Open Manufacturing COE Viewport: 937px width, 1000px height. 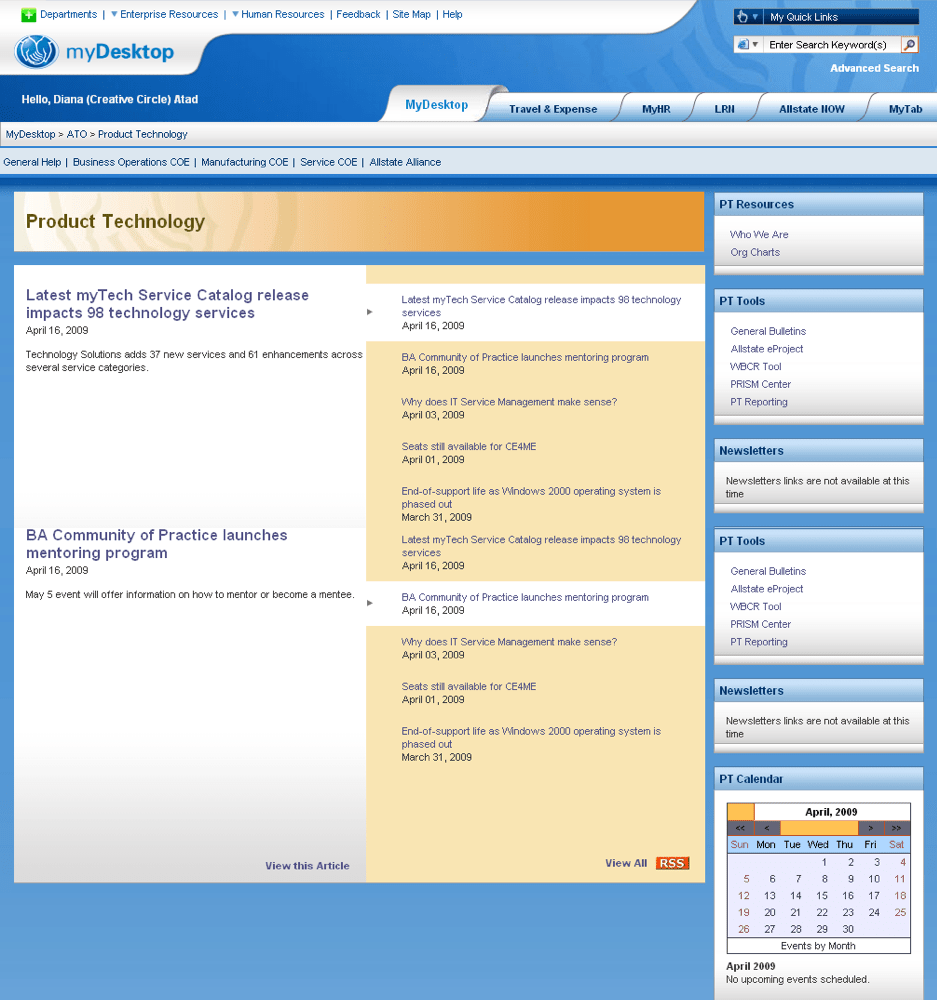(245, 162)
